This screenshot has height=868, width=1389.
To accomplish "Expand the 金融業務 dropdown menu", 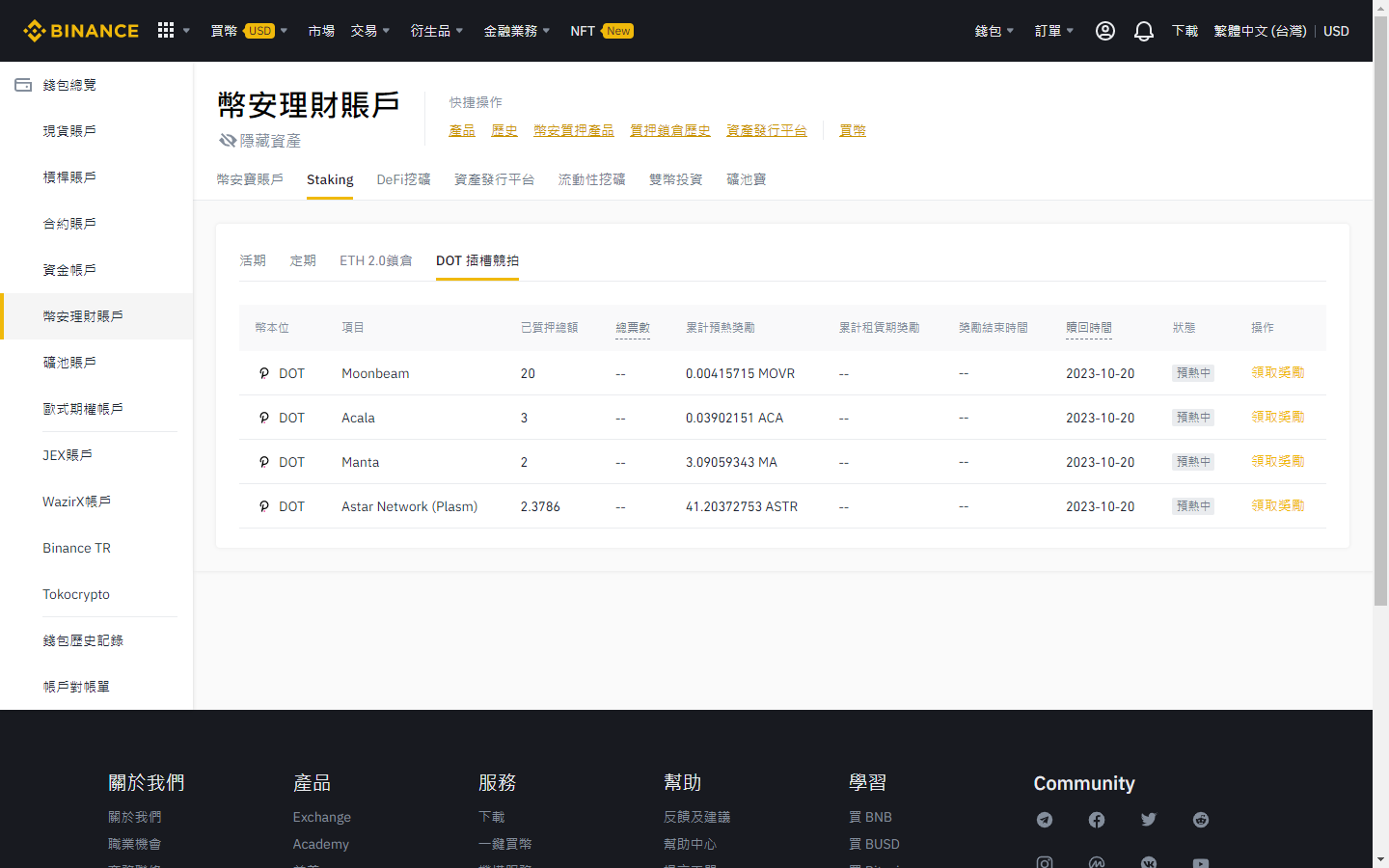I will pyautogui.click(x=517, y=31).
